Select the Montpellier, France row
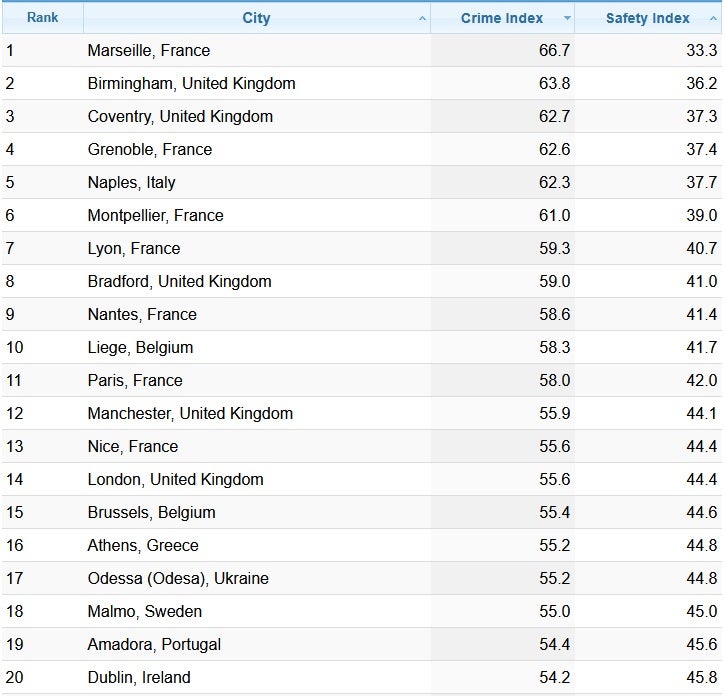725x696 pixels. (x=155, y=215)
